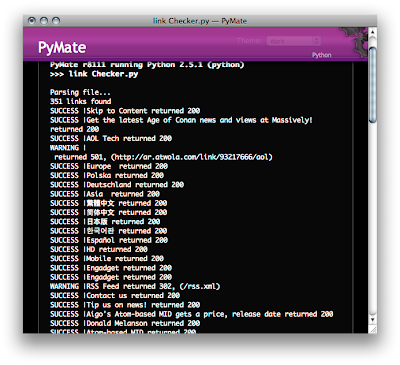Click the 'Donald Melanson returned 200' line
Image resolution: width=400 pixels, height=365 pixels.
pyautogui.click(x=125, y=323)
